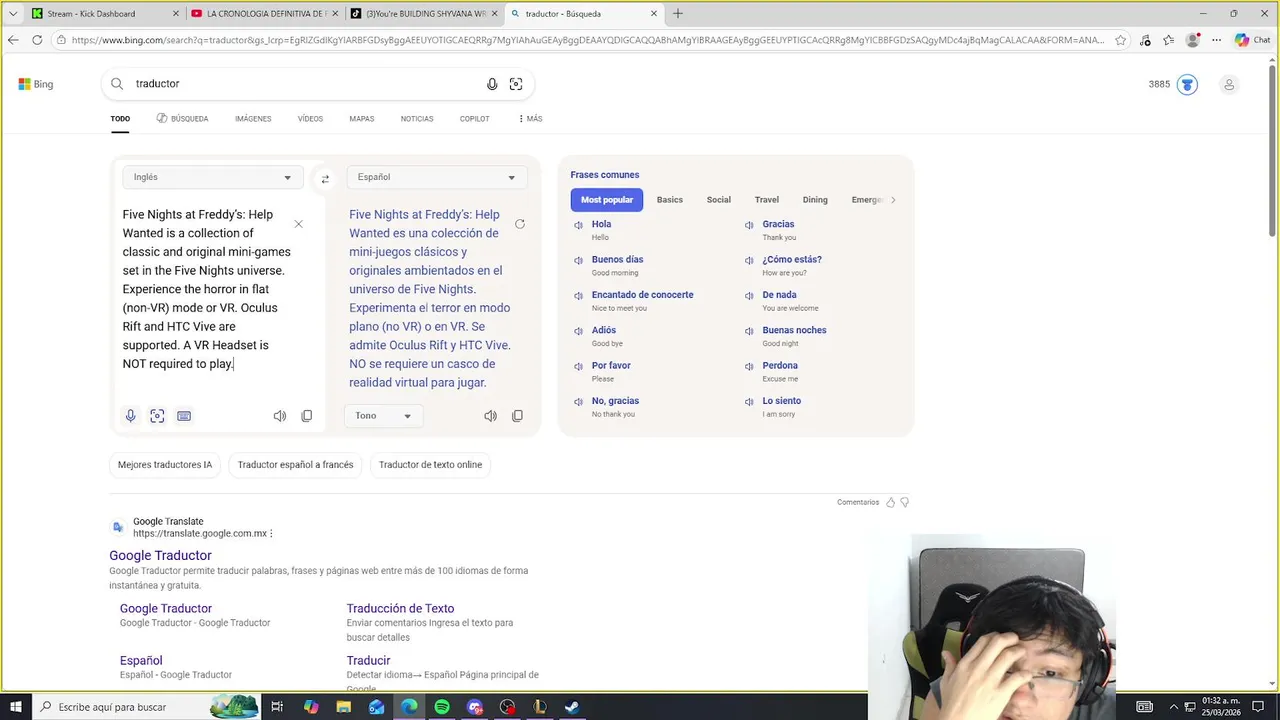Open the Bing logo home link
The image size is (1280, 720).
tap(36, 84)
